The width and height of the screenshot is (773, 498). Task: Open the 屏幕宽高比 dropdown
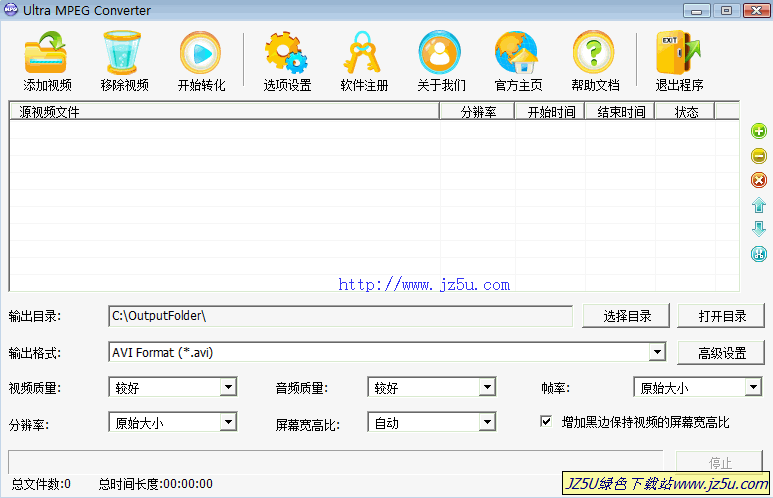[x=487, y=422]
